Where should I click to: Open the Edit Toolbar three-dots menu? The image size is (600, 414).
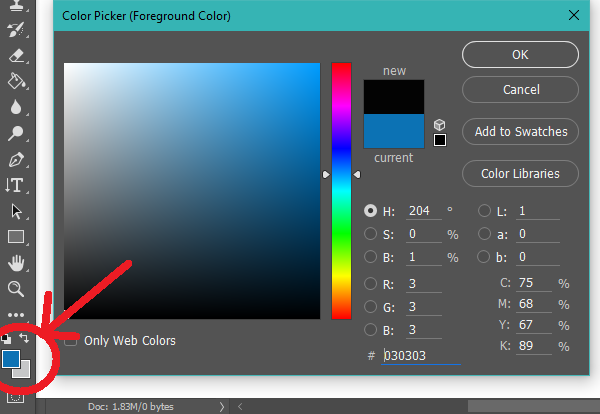click(x=16, y=315)
